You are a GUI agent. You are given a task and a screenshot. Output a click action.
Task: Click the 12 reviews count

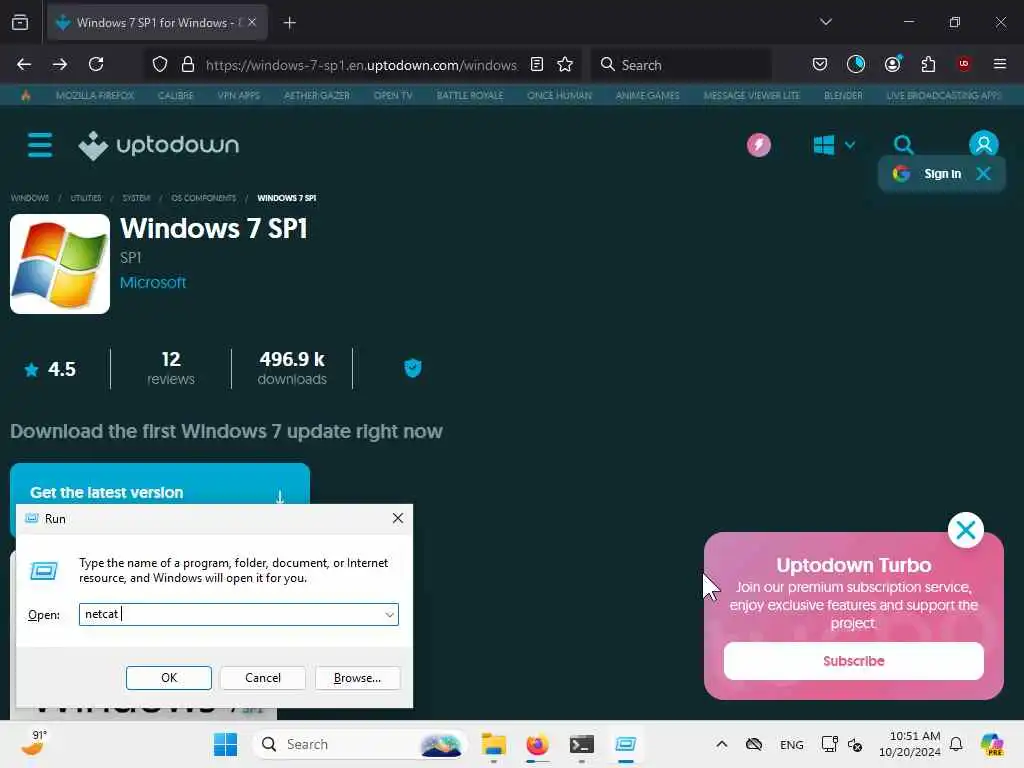coord(170,368)
